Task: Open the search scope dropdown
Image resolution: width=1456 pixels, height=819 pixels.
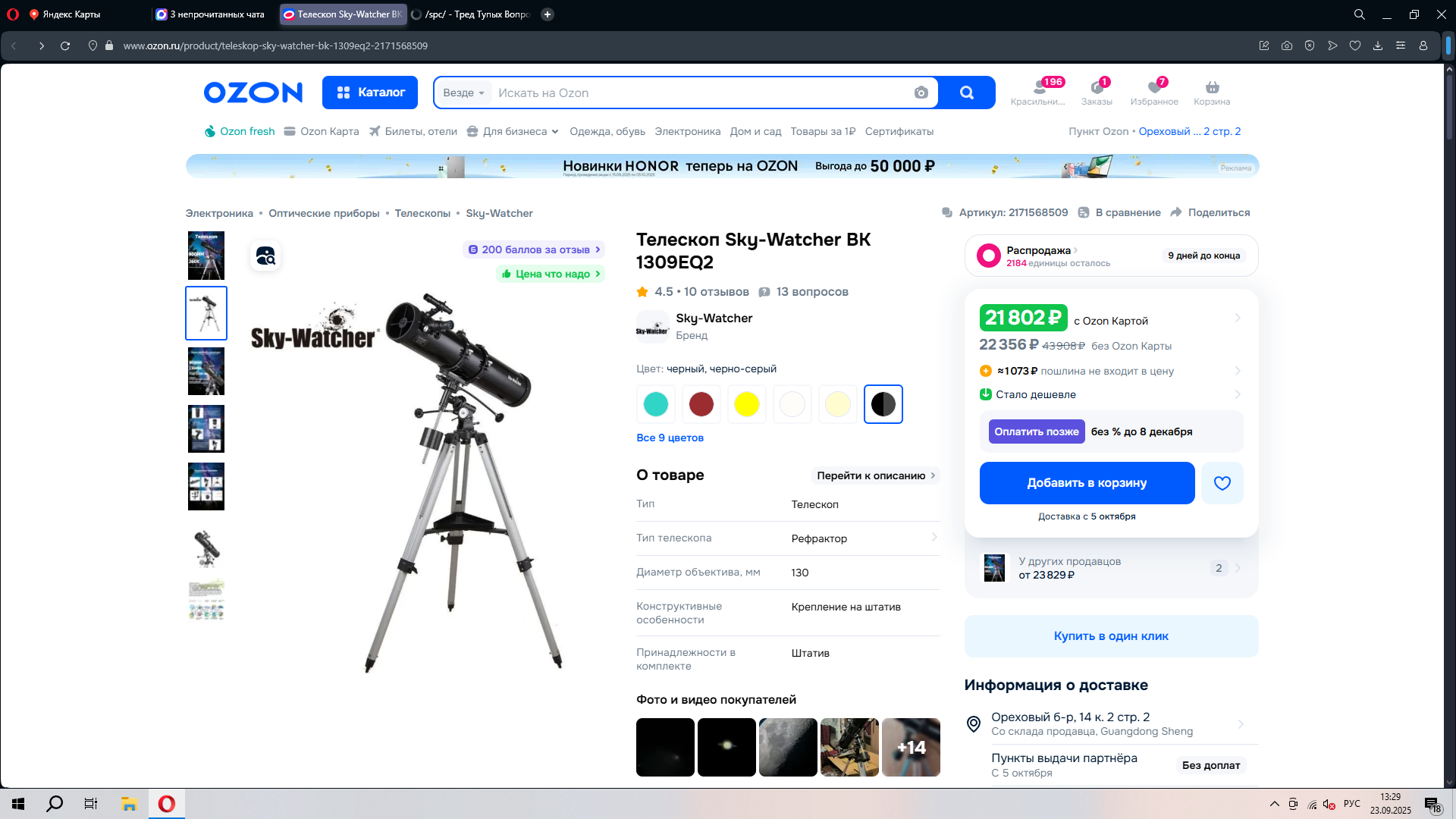Action: click(x=463, y=93)
